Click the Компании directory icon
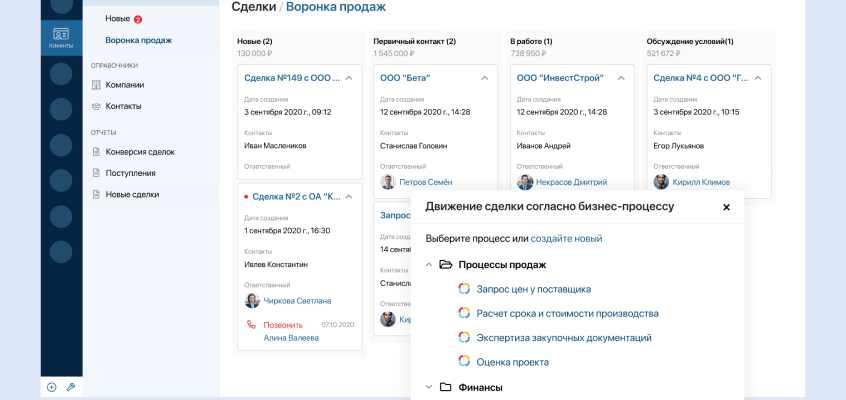Image resolution: width=846 pixels, height=400 pixels. point(96,85)
